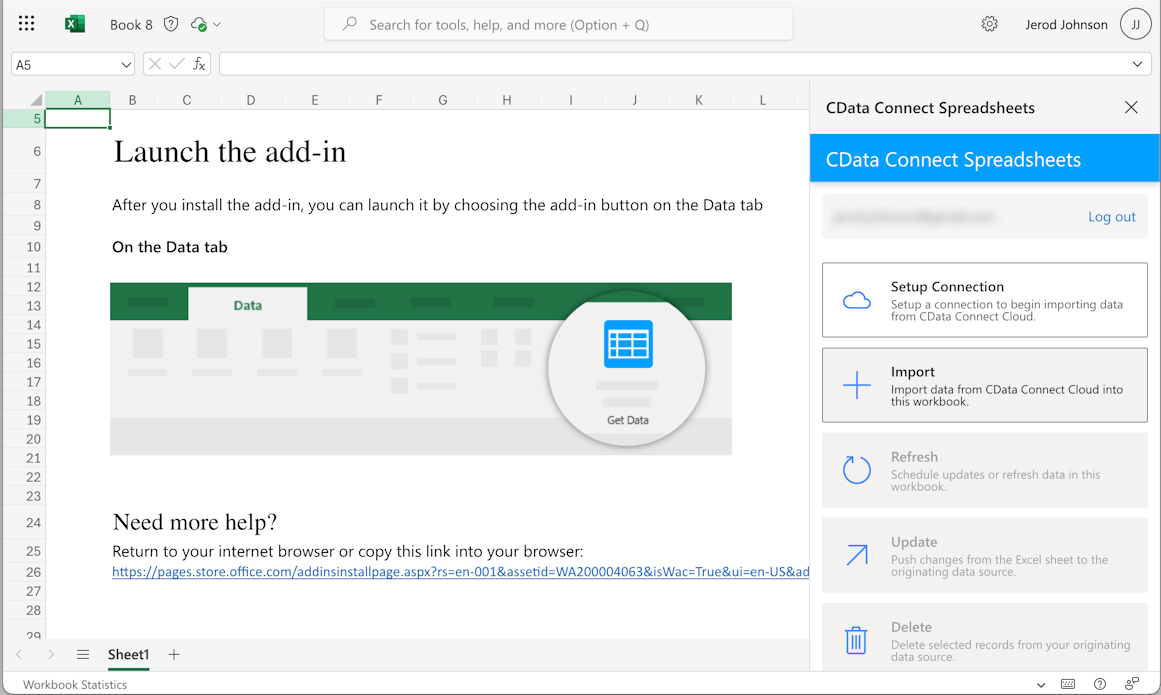Close the CData Connect Spreadsheets pane
This screenshot has height=695, width=1161.
pyautogui.click(x=1131, y=107)
